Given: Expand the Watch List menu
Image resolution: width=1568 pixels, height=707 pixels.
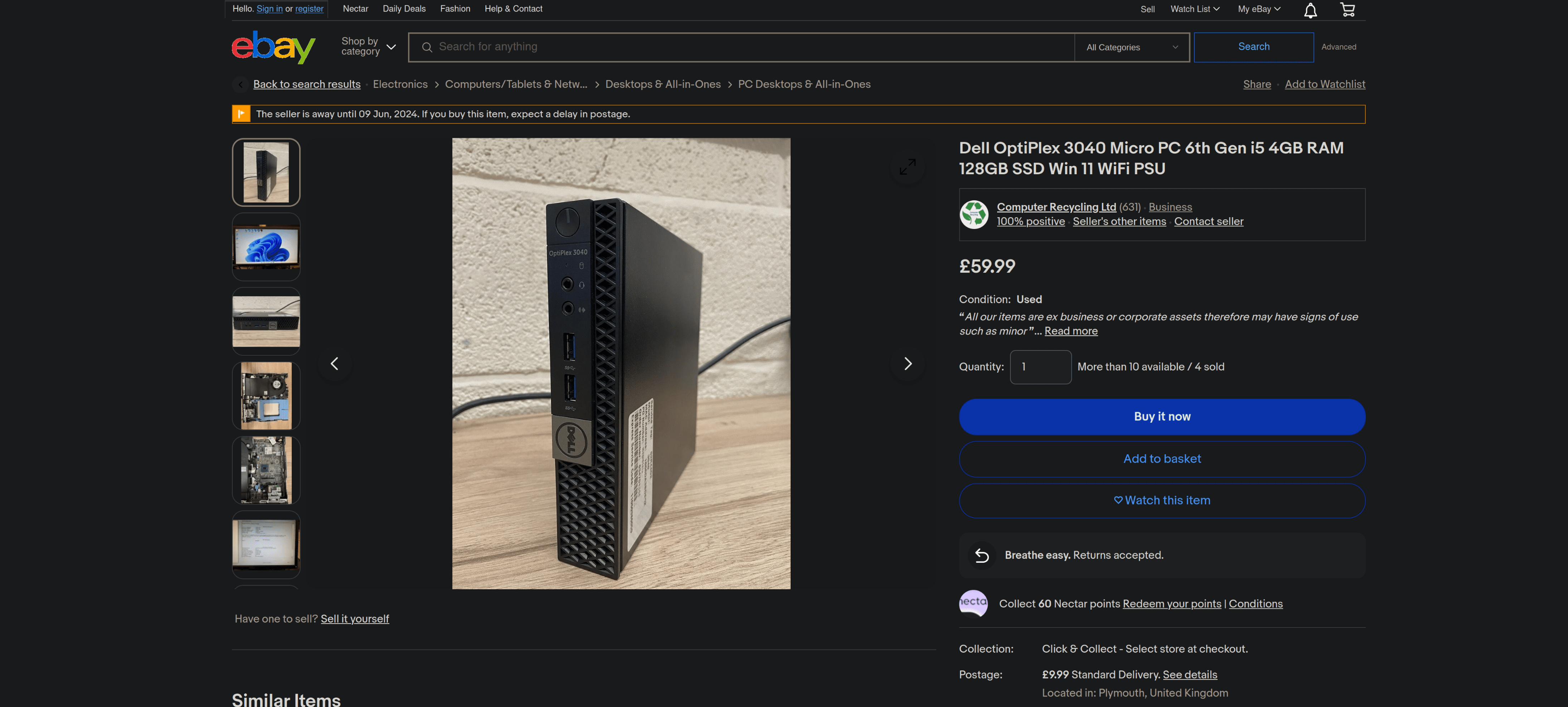Looking at the screenshot, I should tap(1195, 9).
